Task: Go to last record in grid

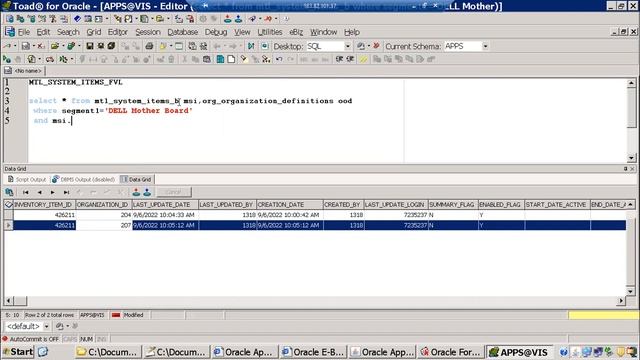Action: pyautogui.click(x=66, y=192)
